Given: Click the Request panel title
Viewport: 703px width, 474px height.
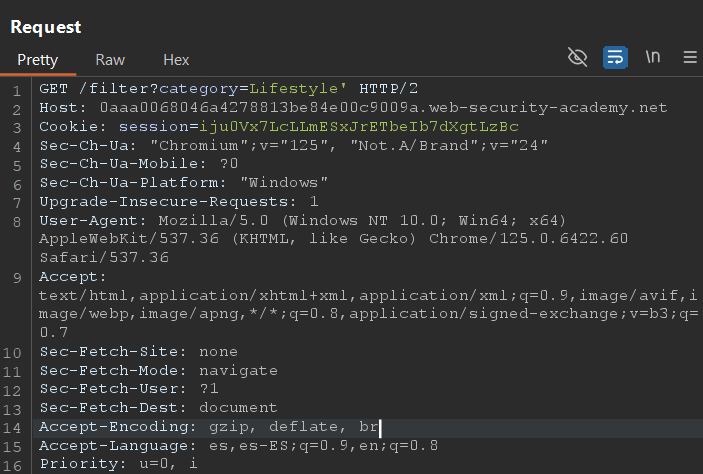Looking at the screenshot, I should pos(46,27).
